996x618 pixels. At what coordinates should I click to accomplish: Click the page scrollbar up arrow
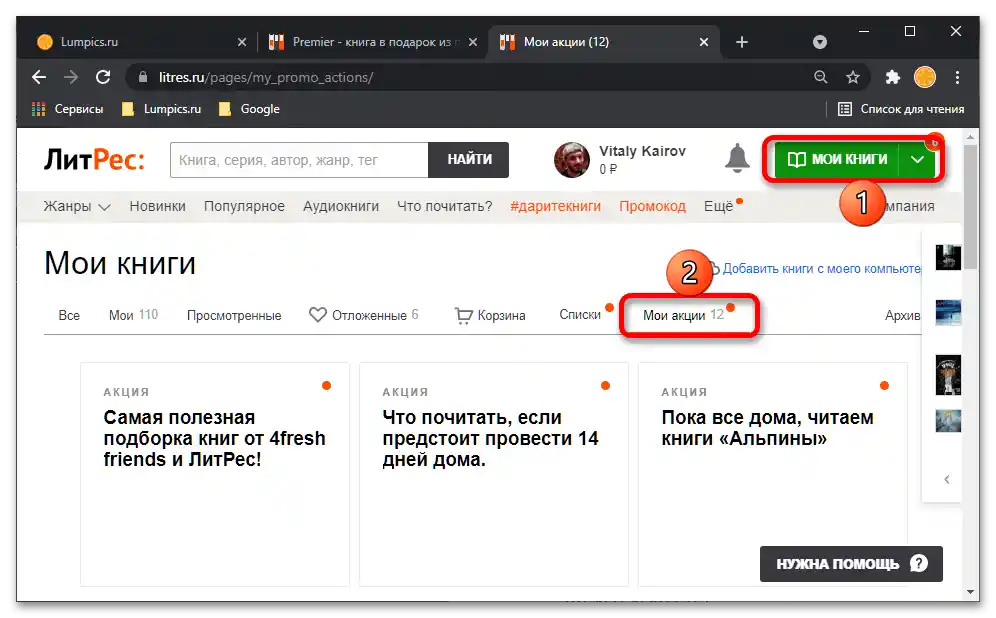pos(970,137)
